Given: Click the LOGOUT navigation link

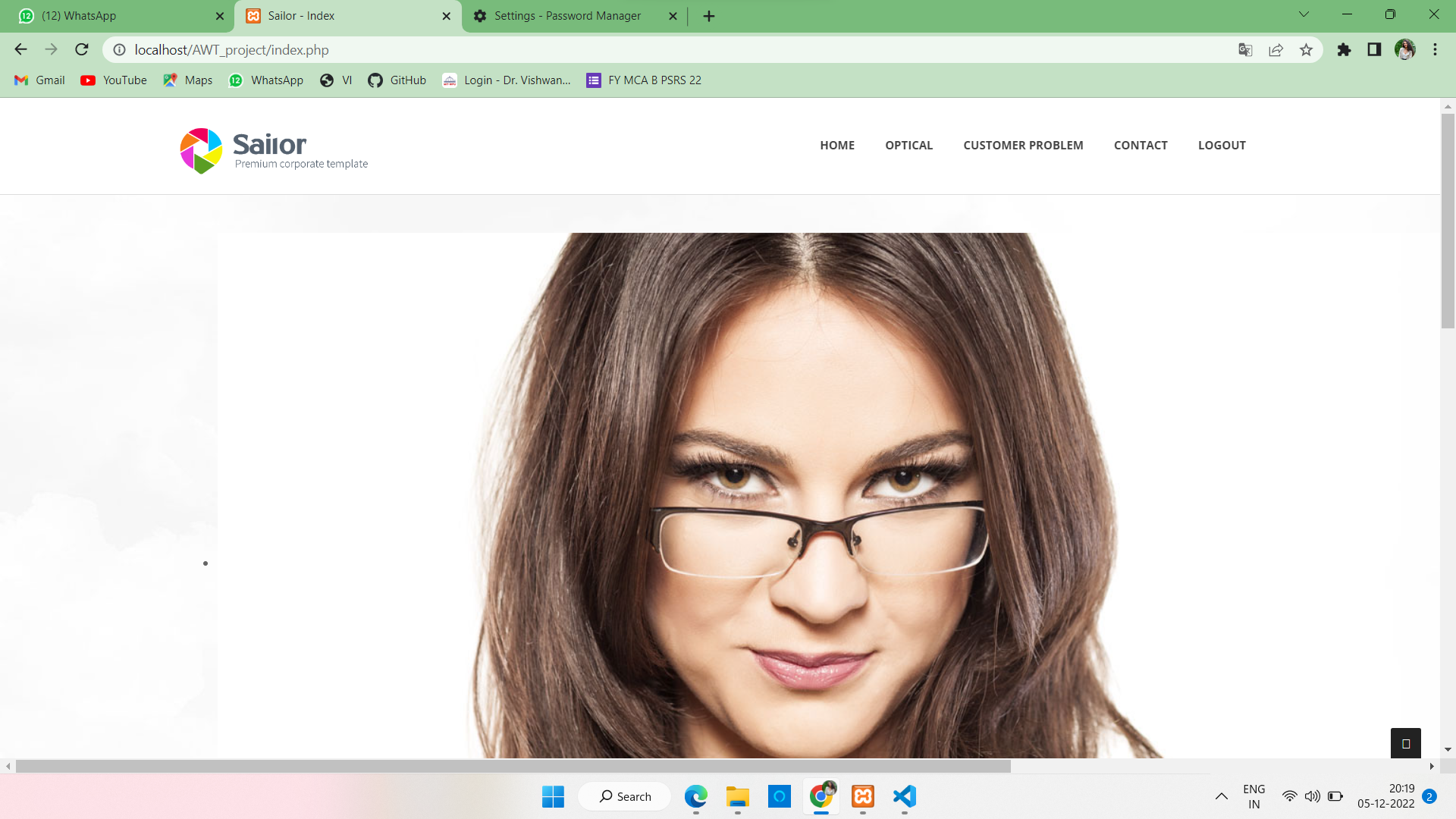Looking at the screenshot, I should tap(1222, 145).
